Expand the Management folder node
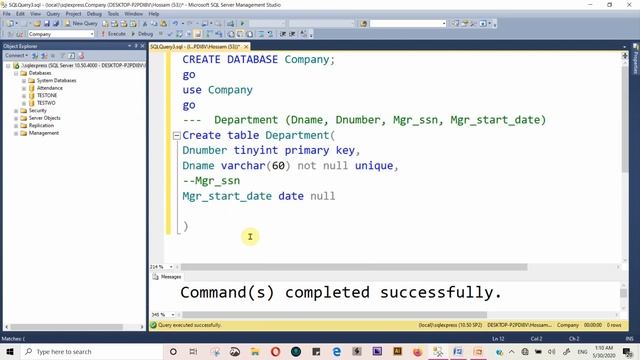 (x=16, y=133)
